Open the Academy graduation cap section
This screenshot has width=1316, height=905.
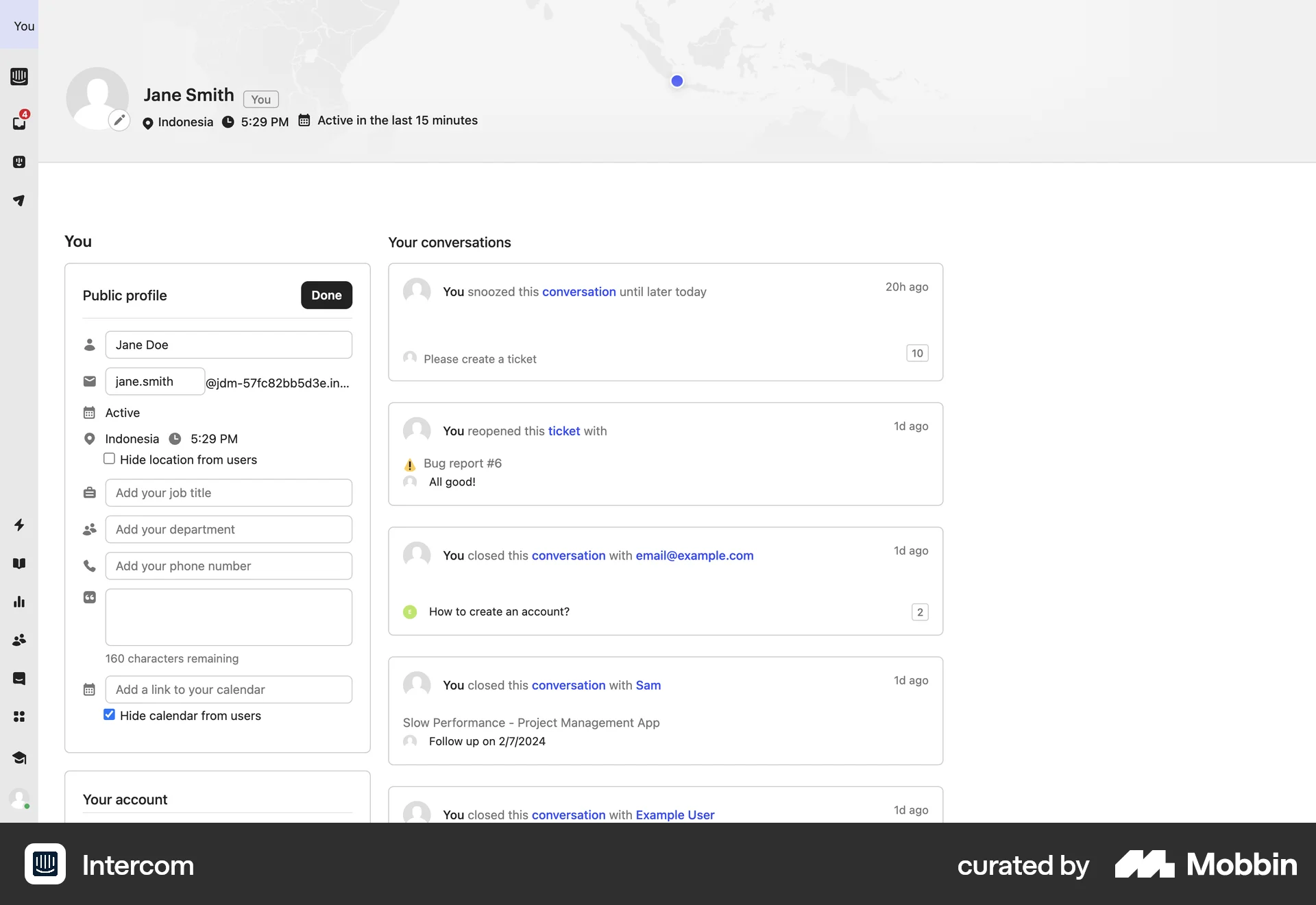19,758
